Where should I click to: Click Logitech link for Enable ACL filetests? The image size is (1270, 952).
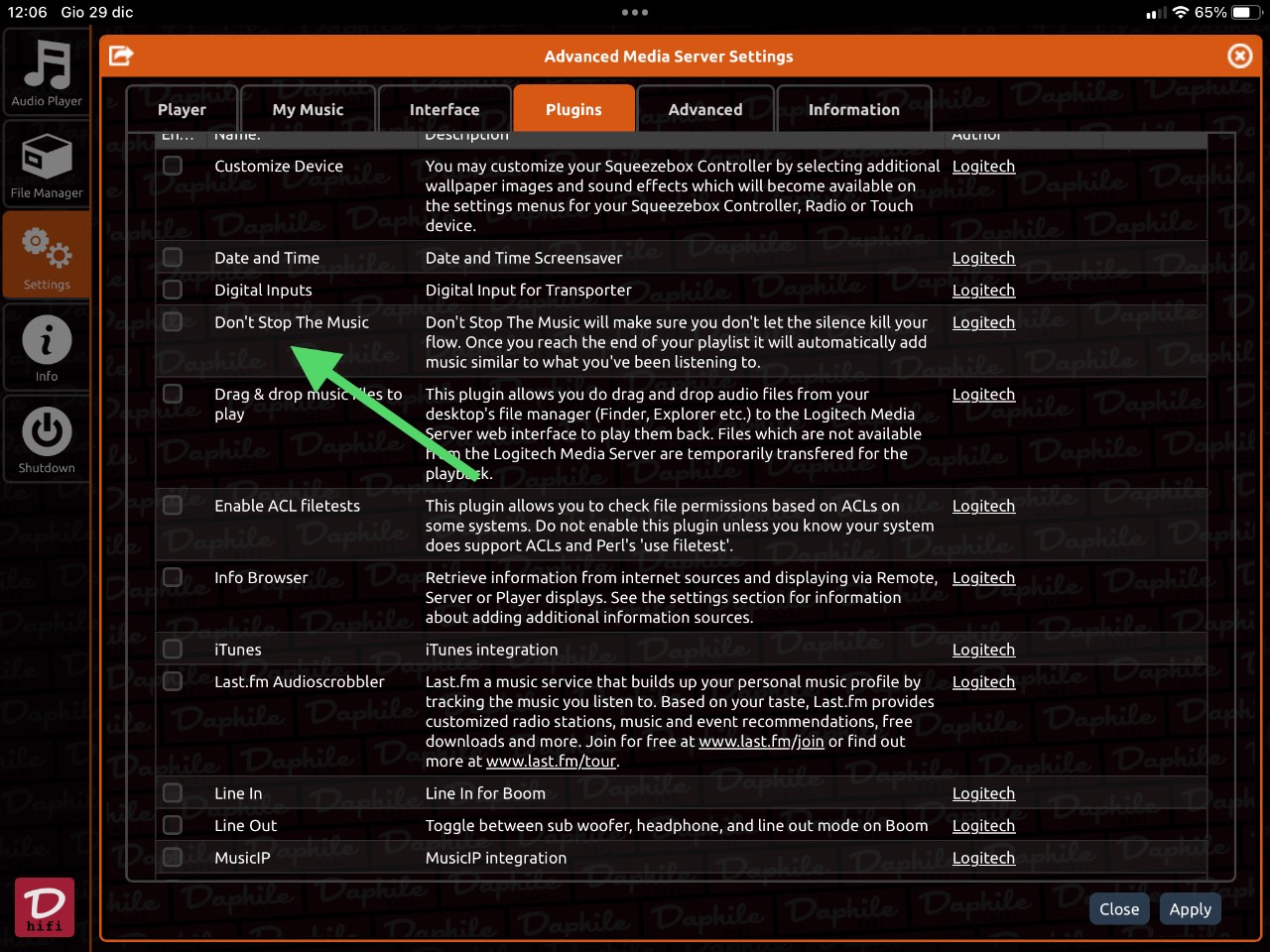coord(983,506)
